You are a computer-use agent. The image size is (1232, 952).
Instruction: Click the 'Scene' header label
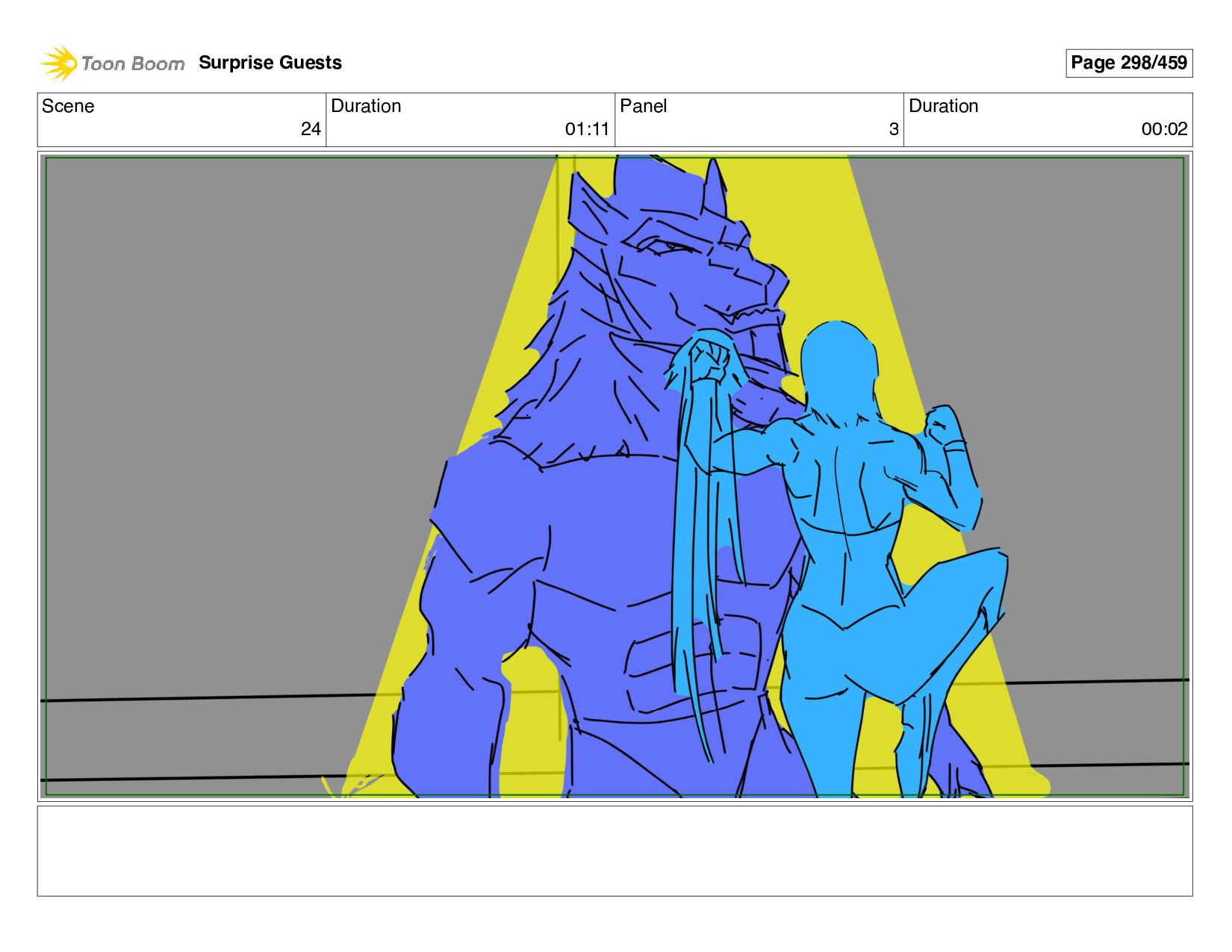tap(68, 106)
